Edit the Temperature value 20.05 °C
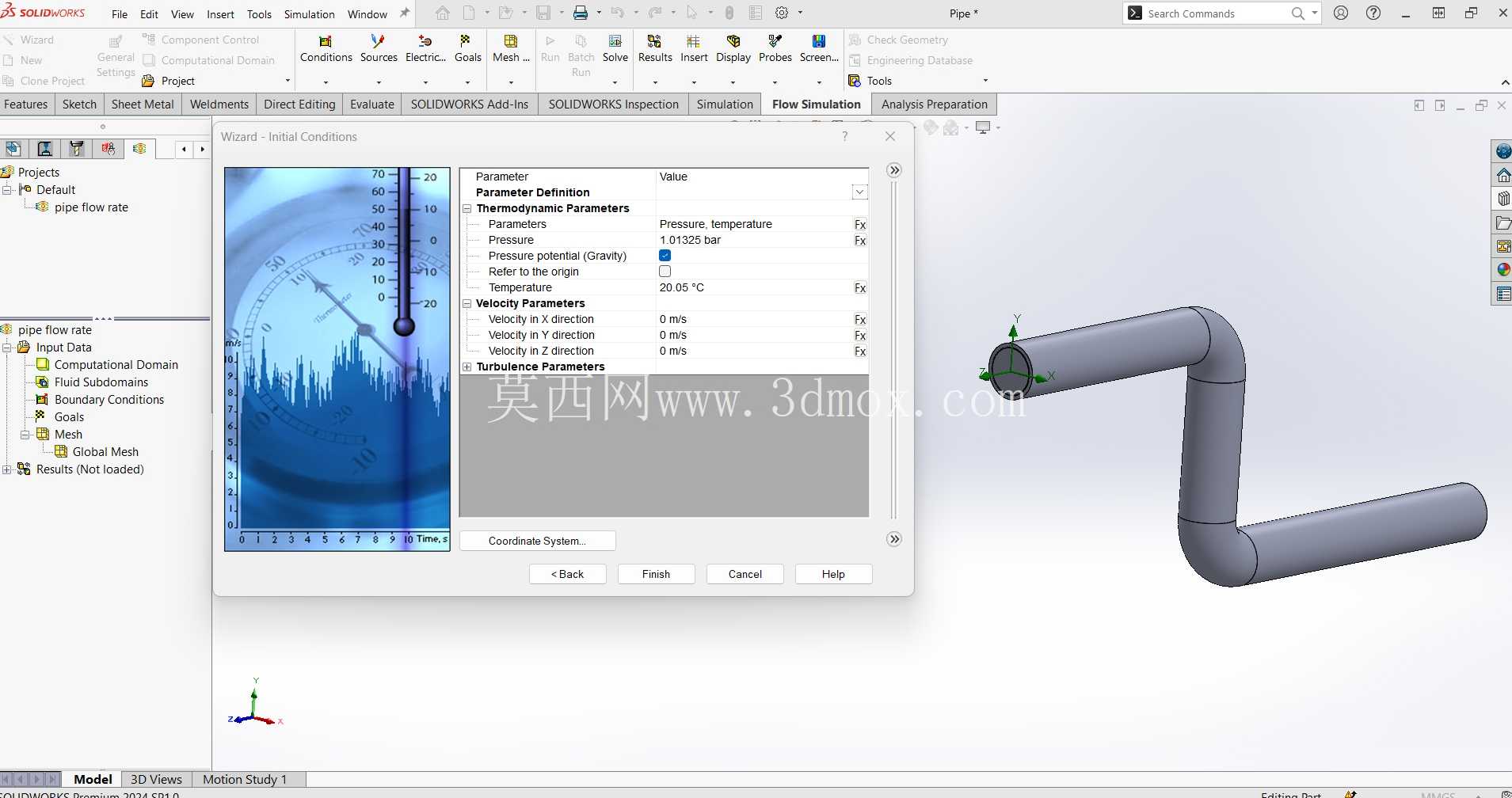 tap(755, 287)
